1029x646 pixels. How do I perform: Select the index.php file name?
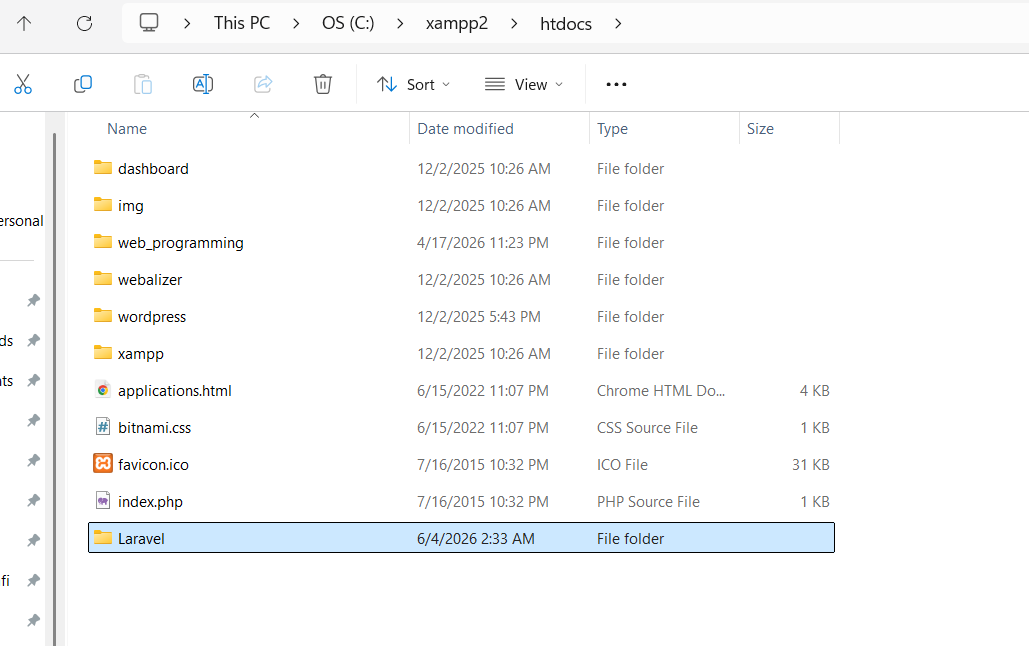(150, 502)
